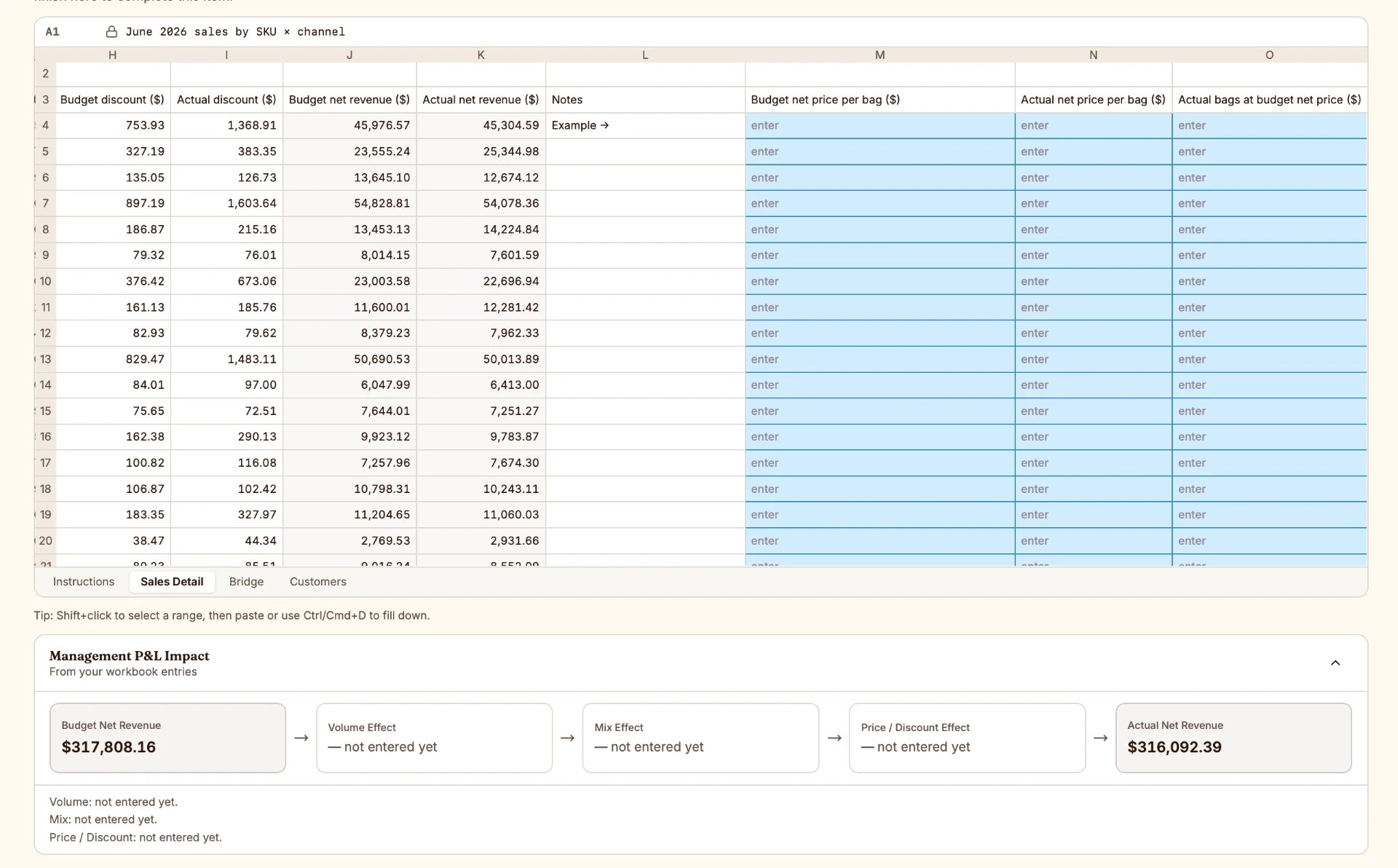This screenshot has width=1398, height=868.
Task: Select column header M
Action: (880, 55)
